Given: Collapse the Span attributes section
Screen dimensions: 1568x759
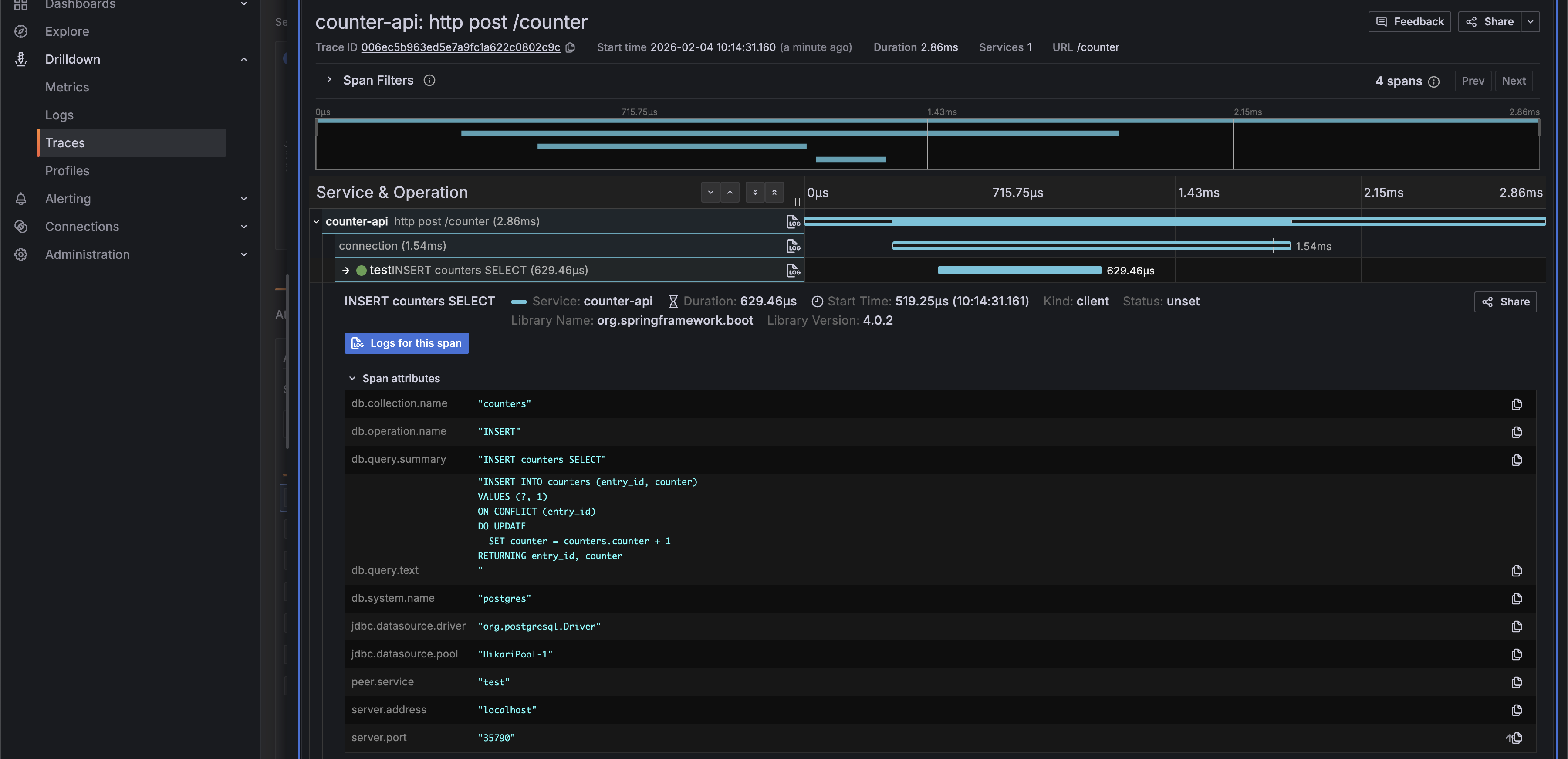Looking at the screenshot, I should (352, 378).
